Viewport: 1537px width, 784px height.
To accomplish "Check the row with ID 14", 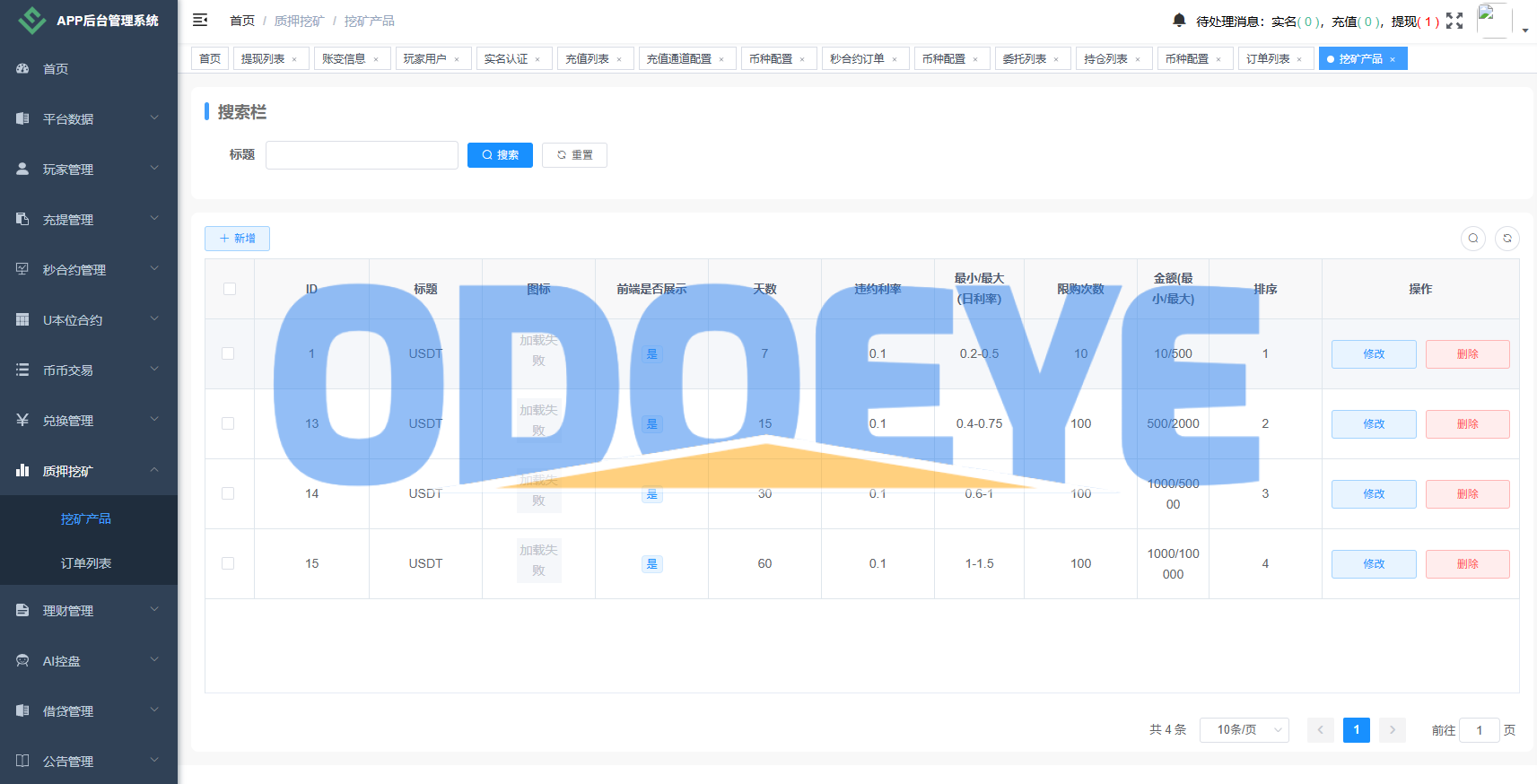I will 228,493.
